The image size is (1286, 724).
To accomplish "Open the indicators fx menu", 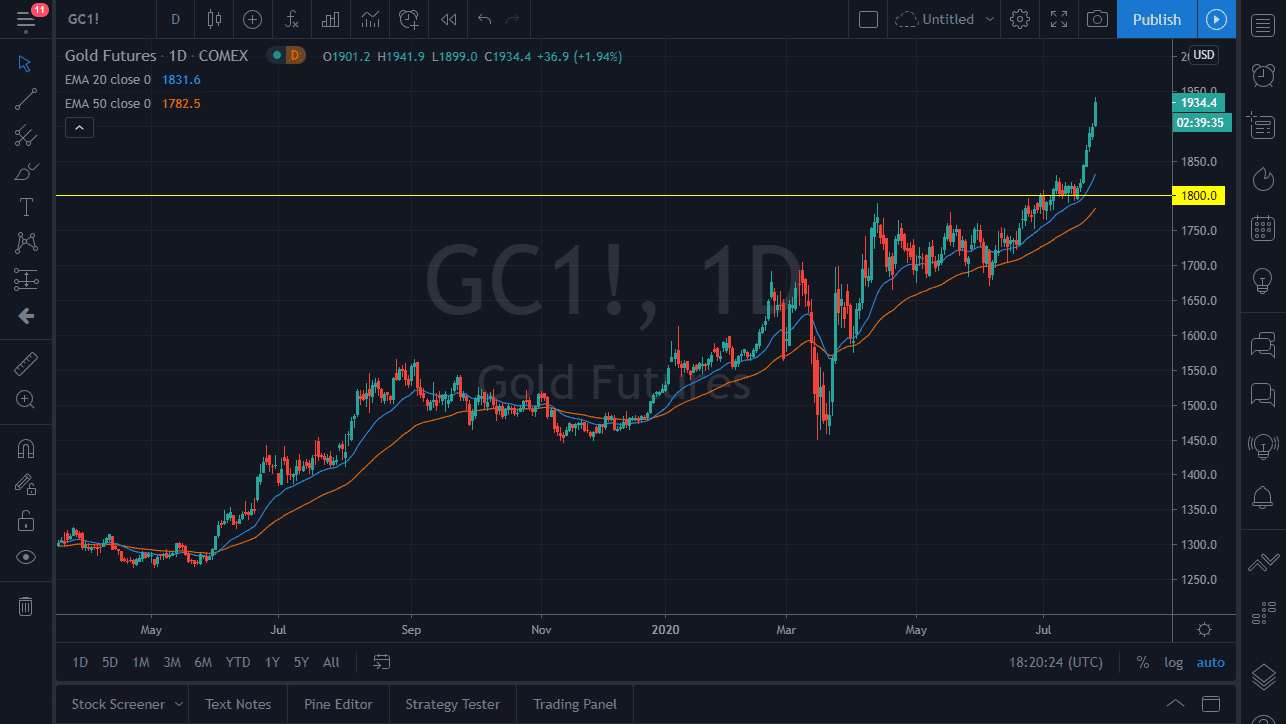I will coord(292,19).
